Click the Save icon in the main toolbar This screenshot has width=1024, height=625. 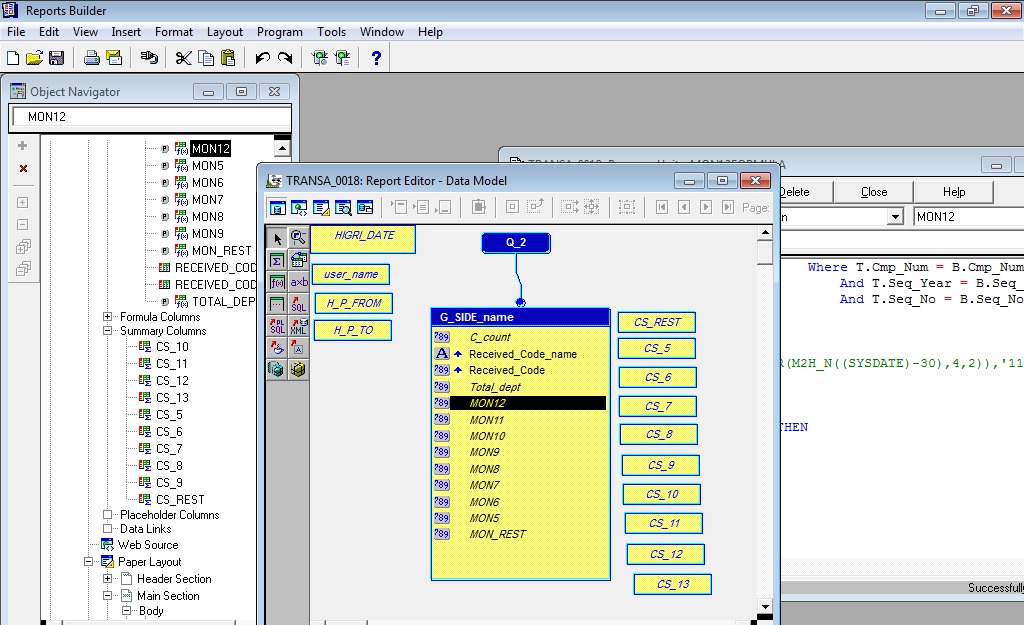pyautogui.click(x=57, y=57)
